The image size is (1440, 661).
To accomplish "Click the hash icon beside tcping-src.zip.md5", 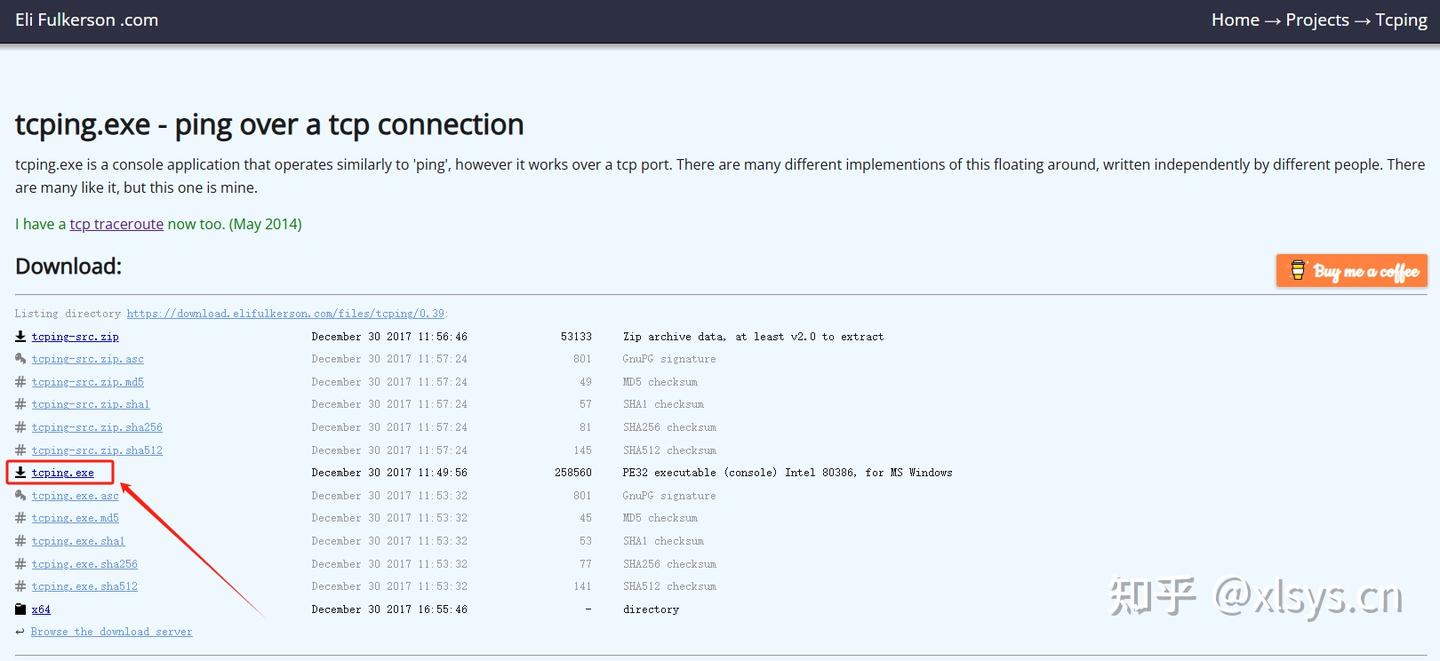I will (20, 382).
